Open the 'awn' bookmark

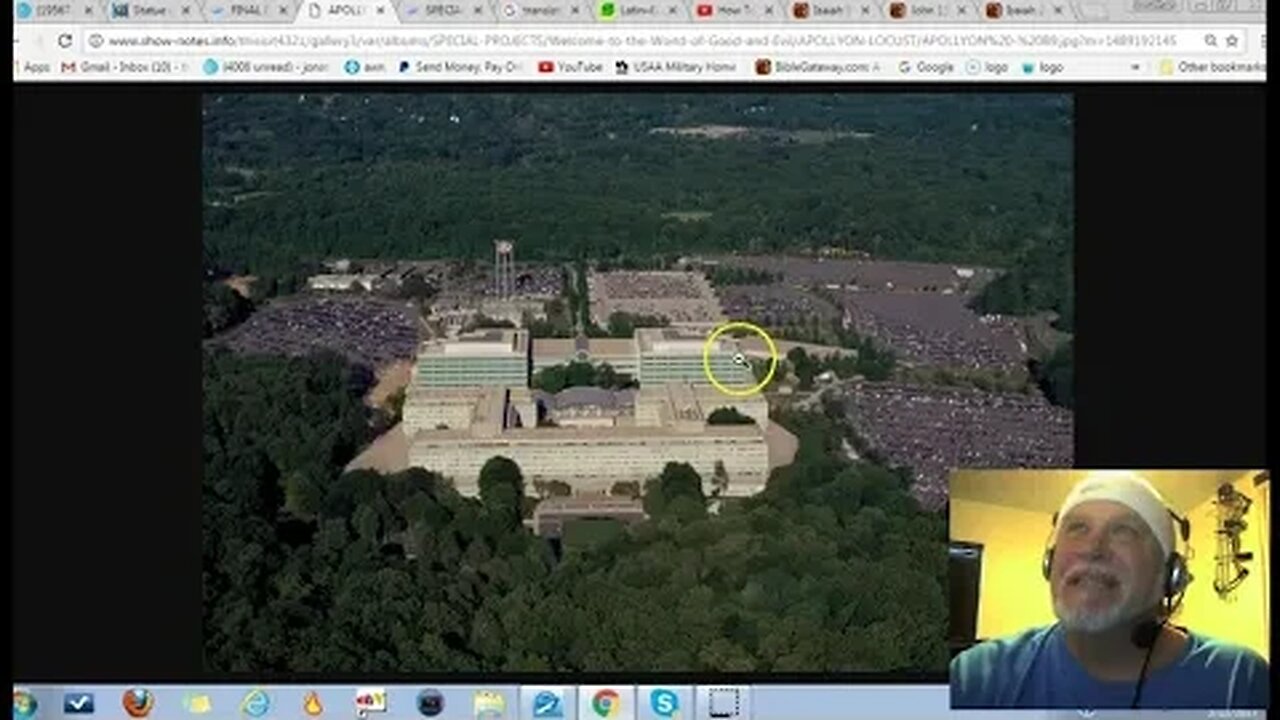tap(365, 67)
